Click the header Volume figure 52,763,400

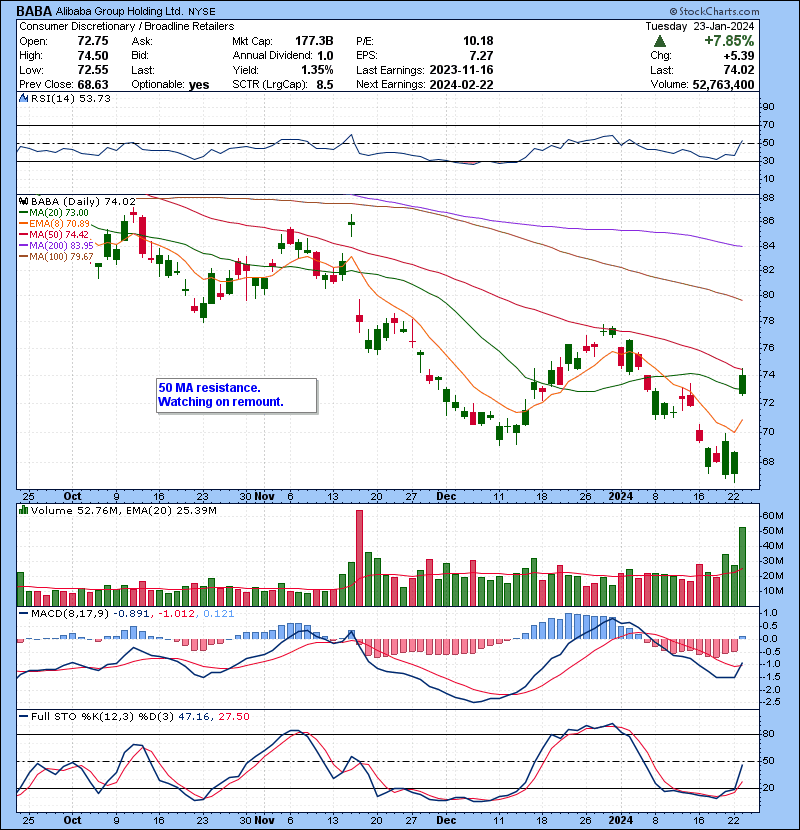click(x=723, y=85)
